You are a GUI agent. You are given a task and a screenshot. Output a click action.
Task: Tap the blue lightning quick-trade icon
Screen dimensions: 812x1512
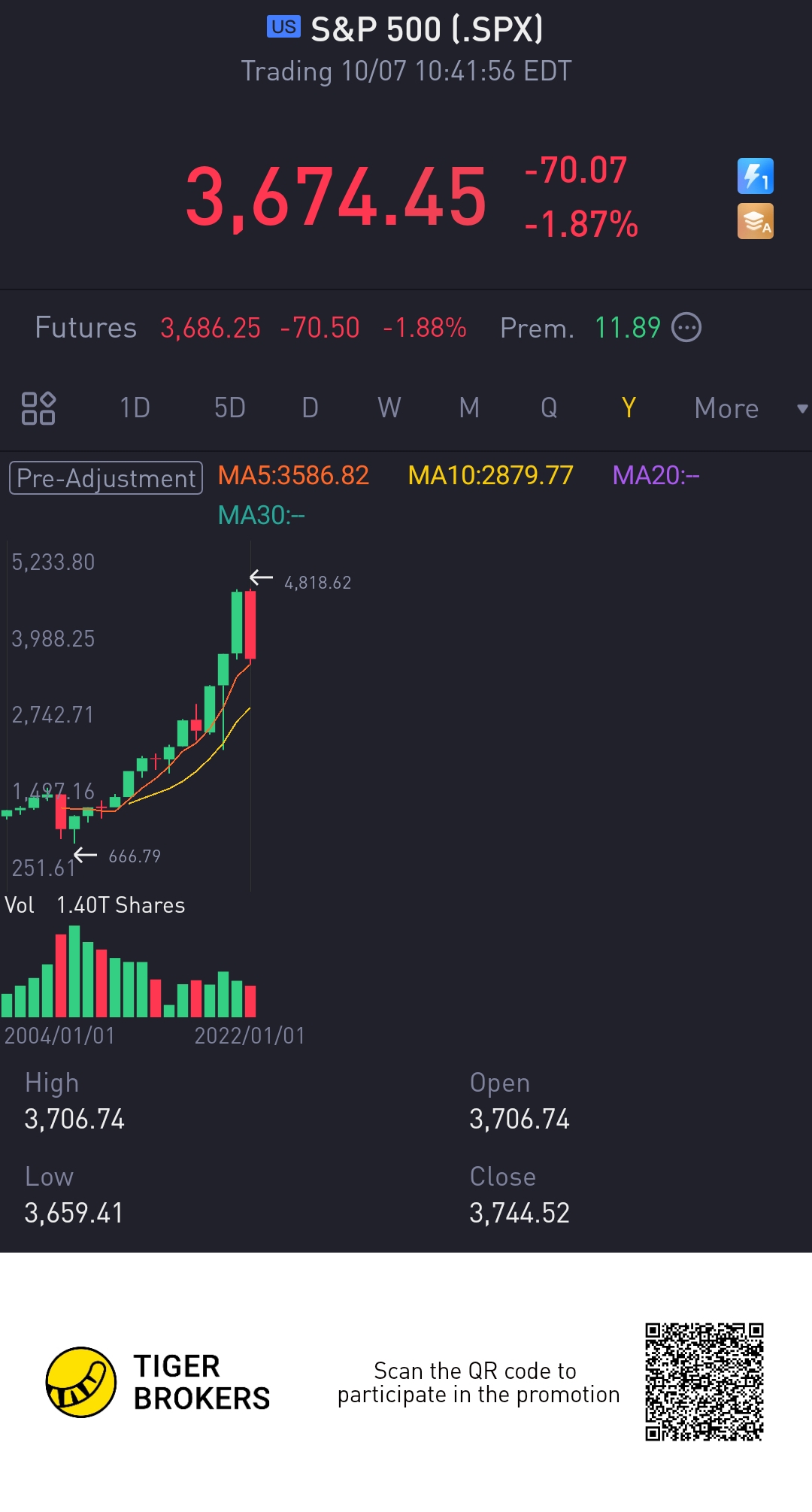755,176
